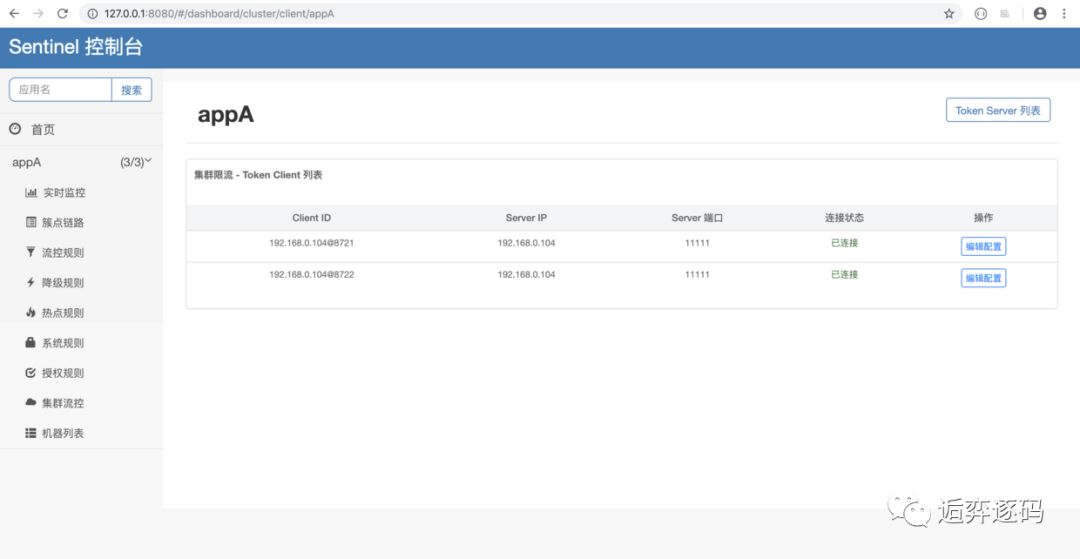
Task: Open the Chrome three-dot menu
Action: pyautogui.click(x=1065, y=14)
